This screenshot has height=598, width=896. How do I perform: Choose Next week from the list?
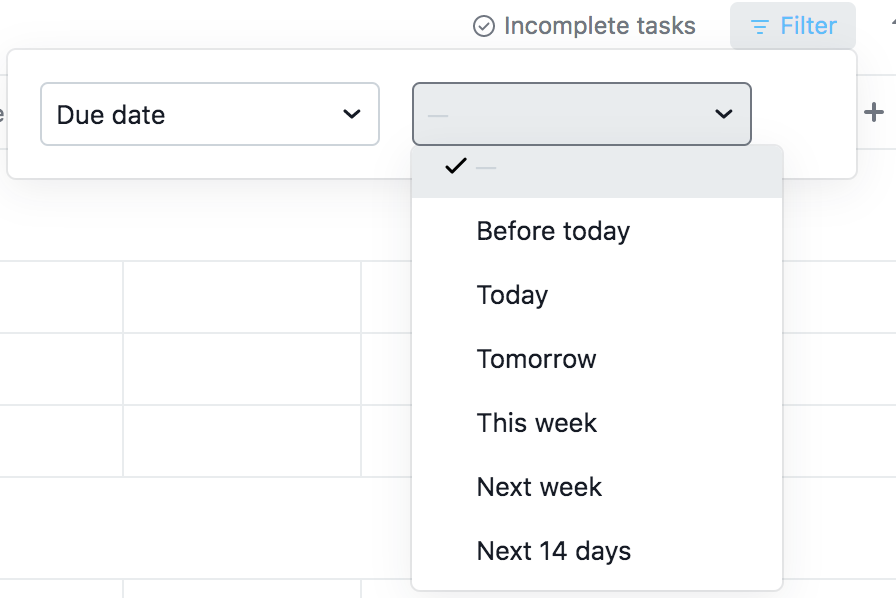tap(539, 487)
